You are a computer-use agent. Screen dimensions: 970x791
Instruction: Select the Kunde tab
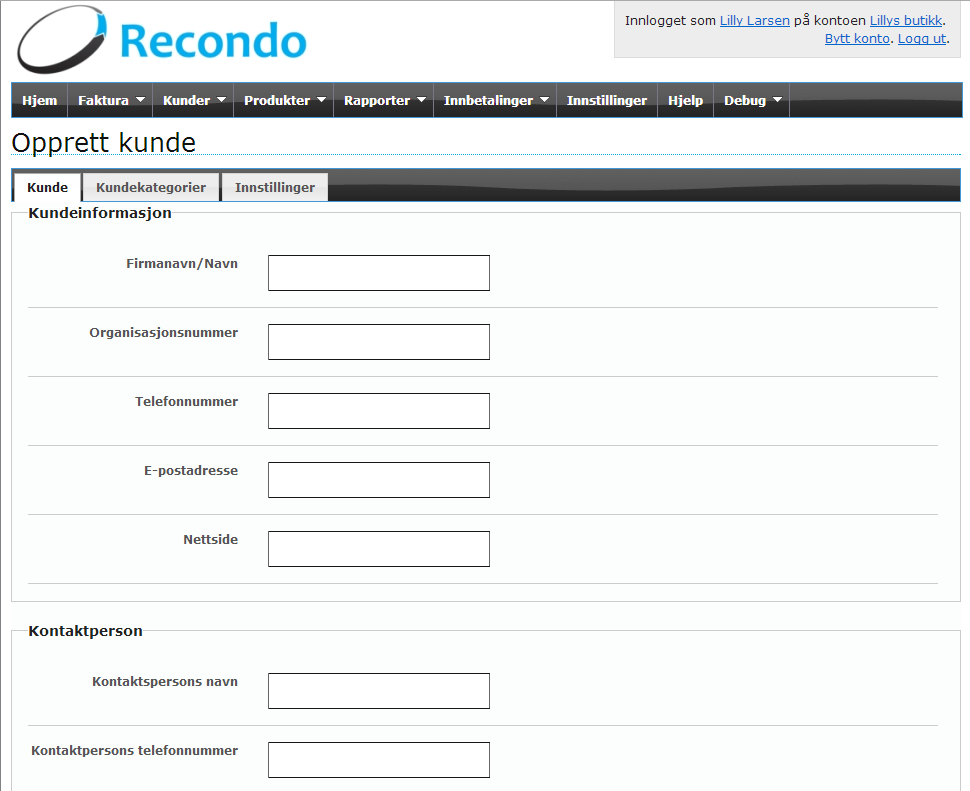click(47, 187)
